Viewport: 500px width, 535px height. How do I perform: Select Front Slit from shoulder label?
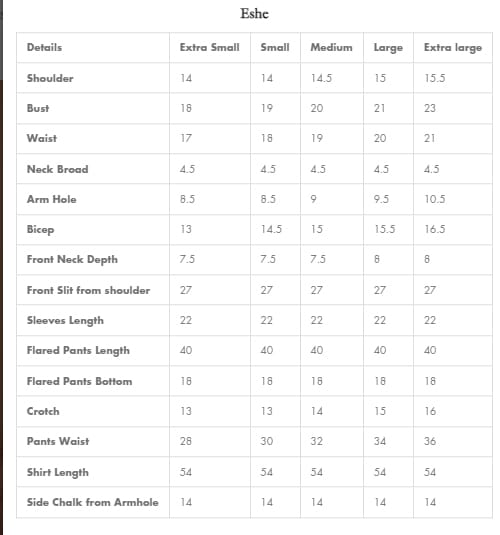point(88,290)
